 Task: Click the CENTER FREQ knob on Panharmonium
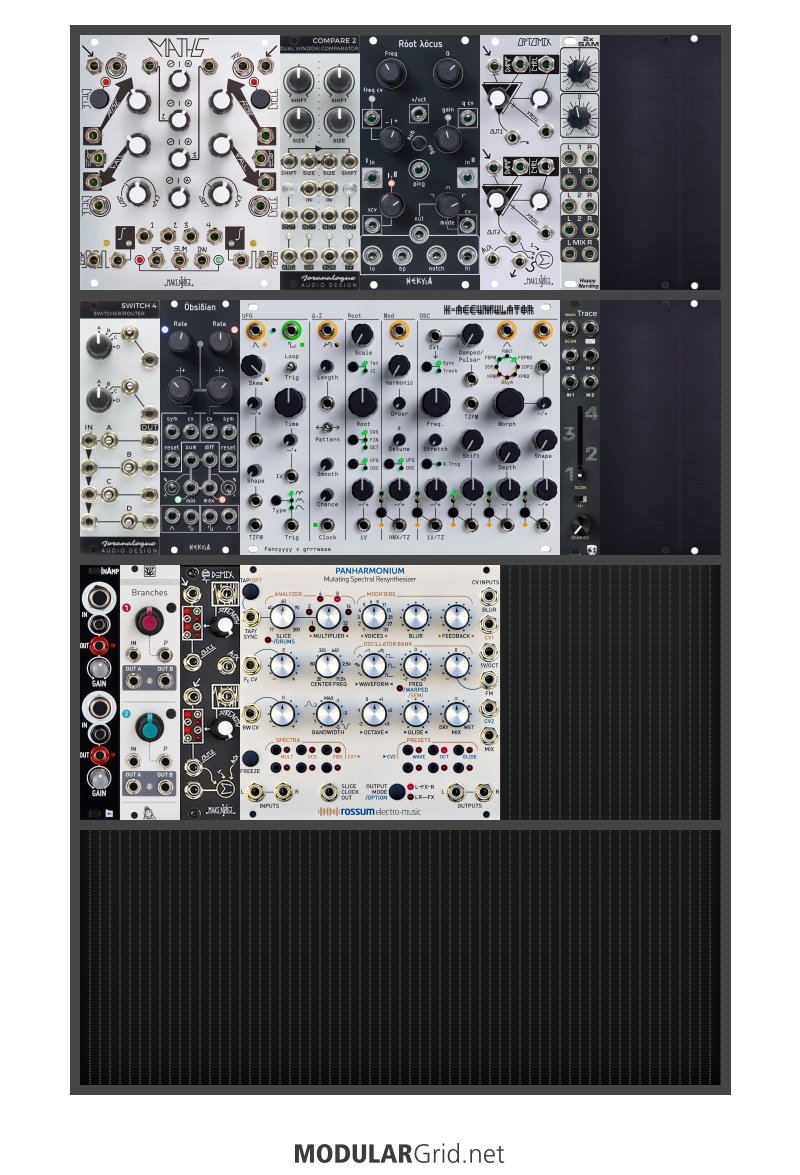327,665
